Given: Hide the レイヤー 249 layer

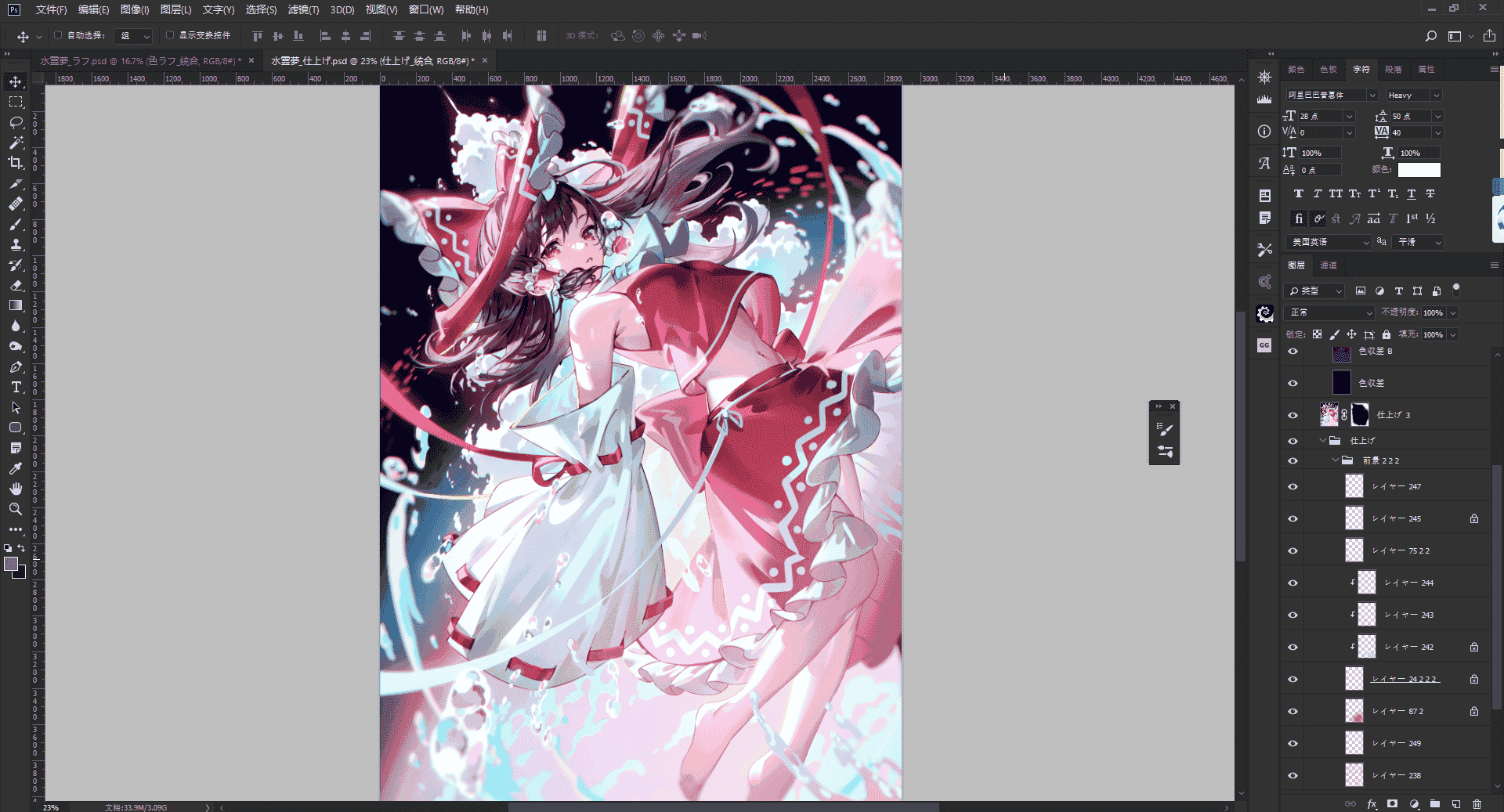Looking at the screenshot, I should coord(1293,743).
